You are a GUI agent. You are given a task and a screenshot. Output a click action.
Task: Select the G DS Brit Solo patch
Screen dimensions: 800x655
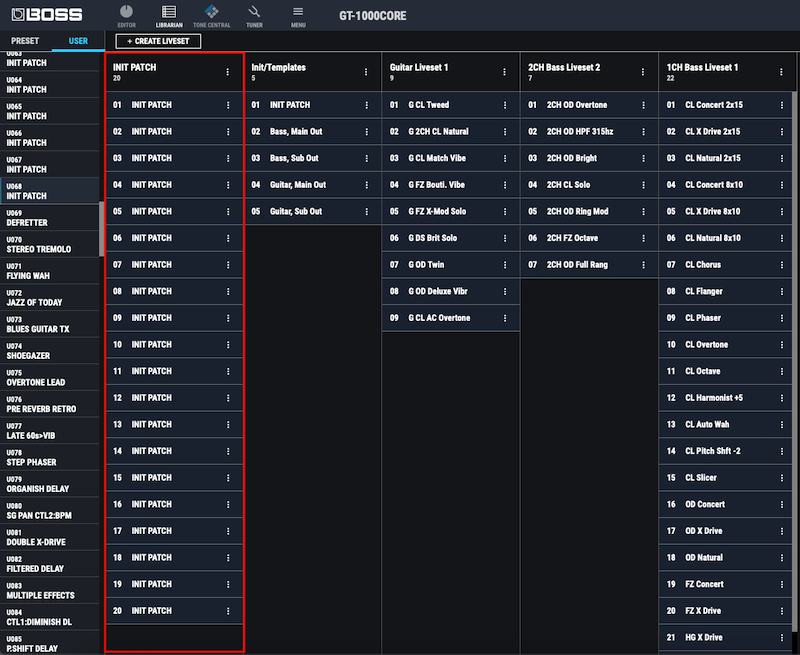(x=451, y=238)
